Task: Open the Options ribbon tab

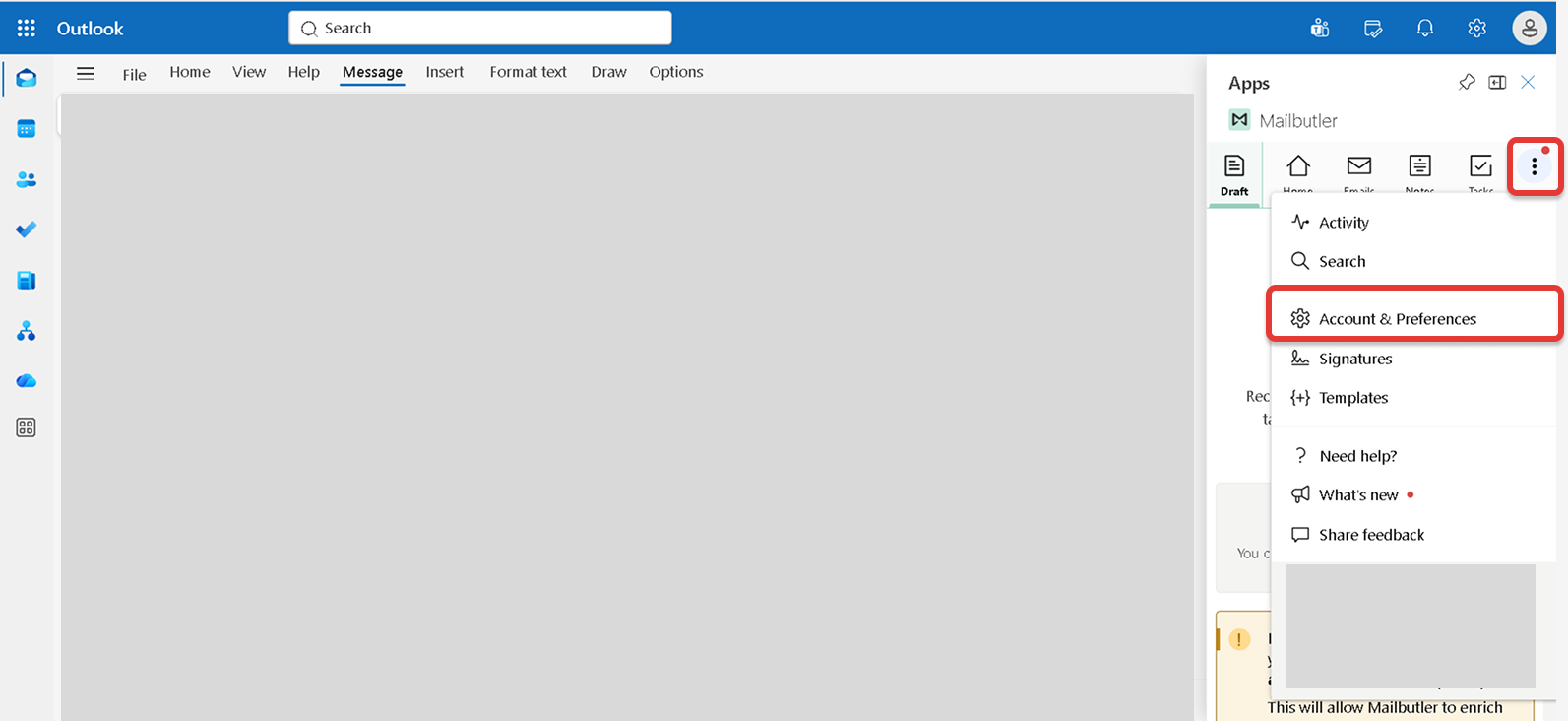Action: [676, 72]
